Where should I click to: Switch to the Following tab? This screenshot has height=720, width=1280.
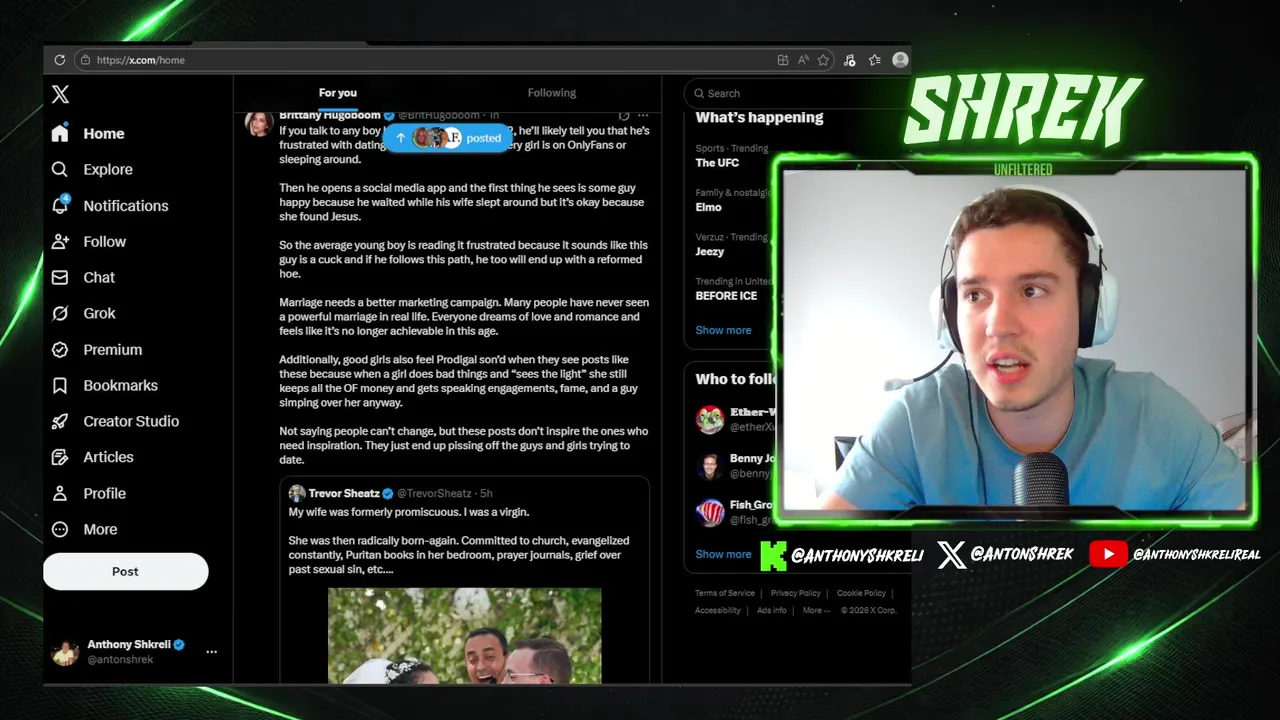click(x=552, y=93)
